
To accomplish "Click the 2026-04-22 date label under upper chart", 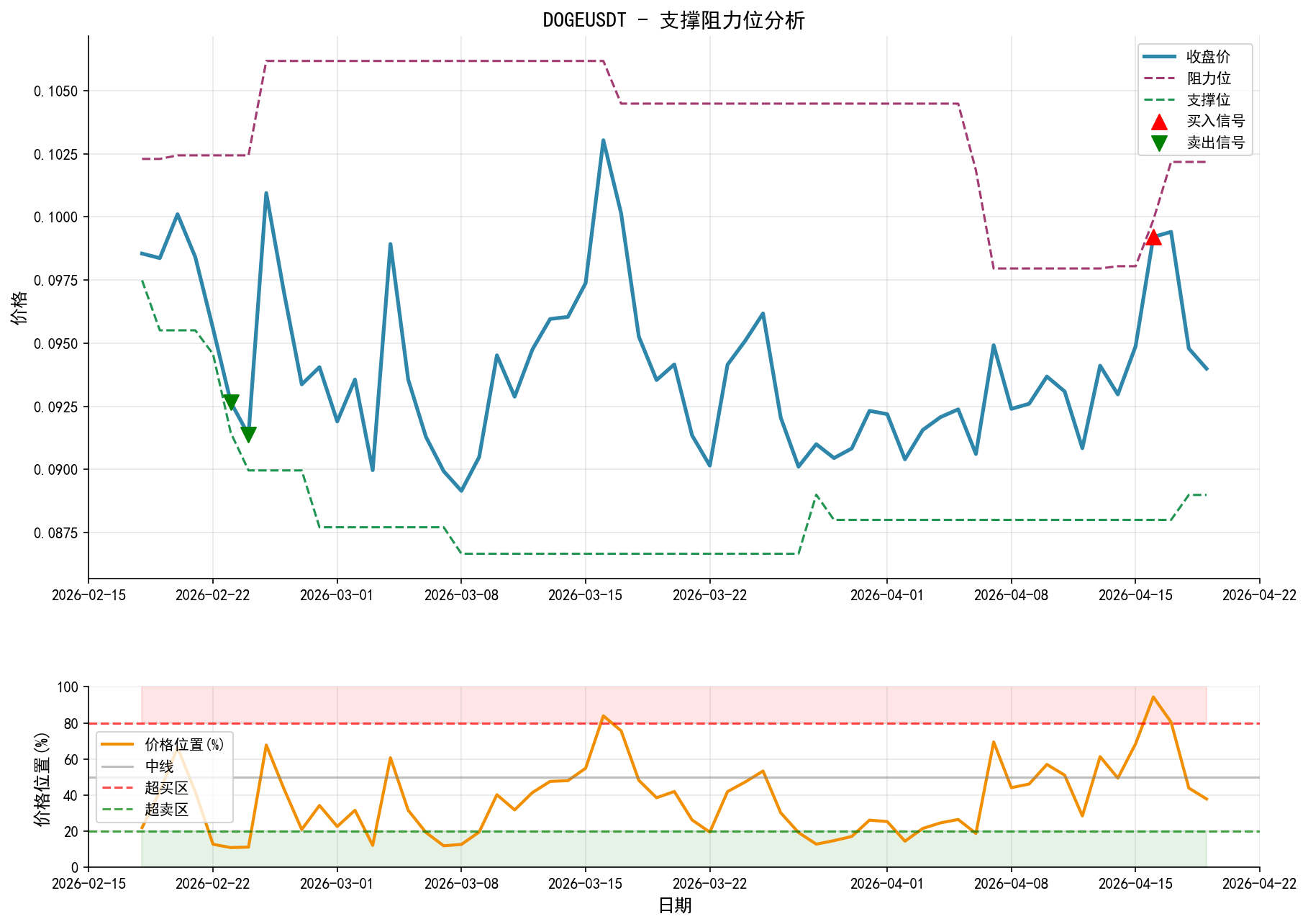I will 1259,595.
